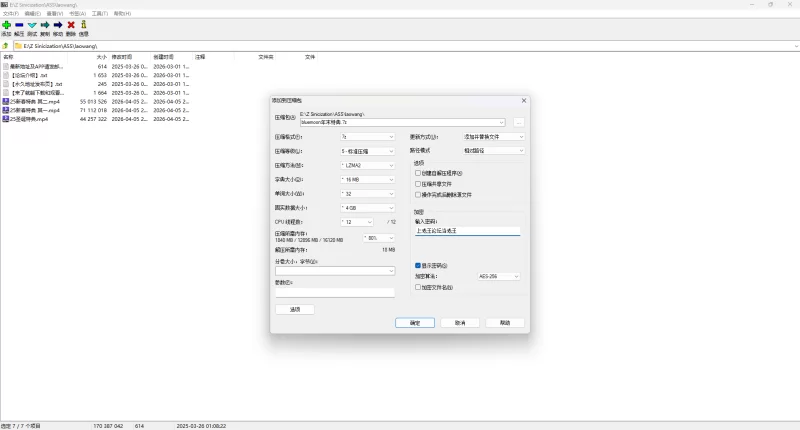This screenshot has width=800, height=430.
Task: Toggle Encrypt file names (加密文件名) checkbox
Action: tap(418, 287)
